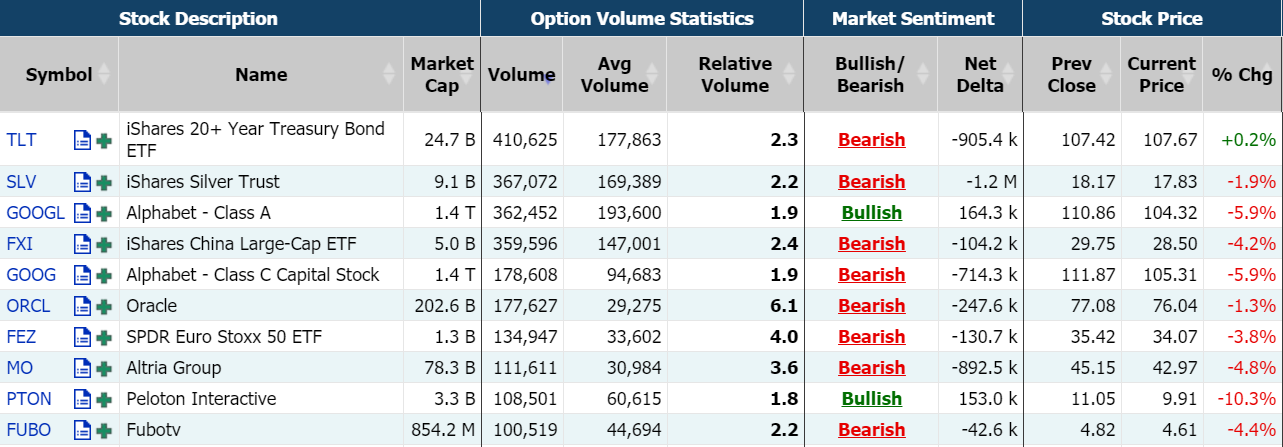Add PTON with the green plus icon
Image resolution: width=1283 pixels, height=447 pixels.
[104, 399]
